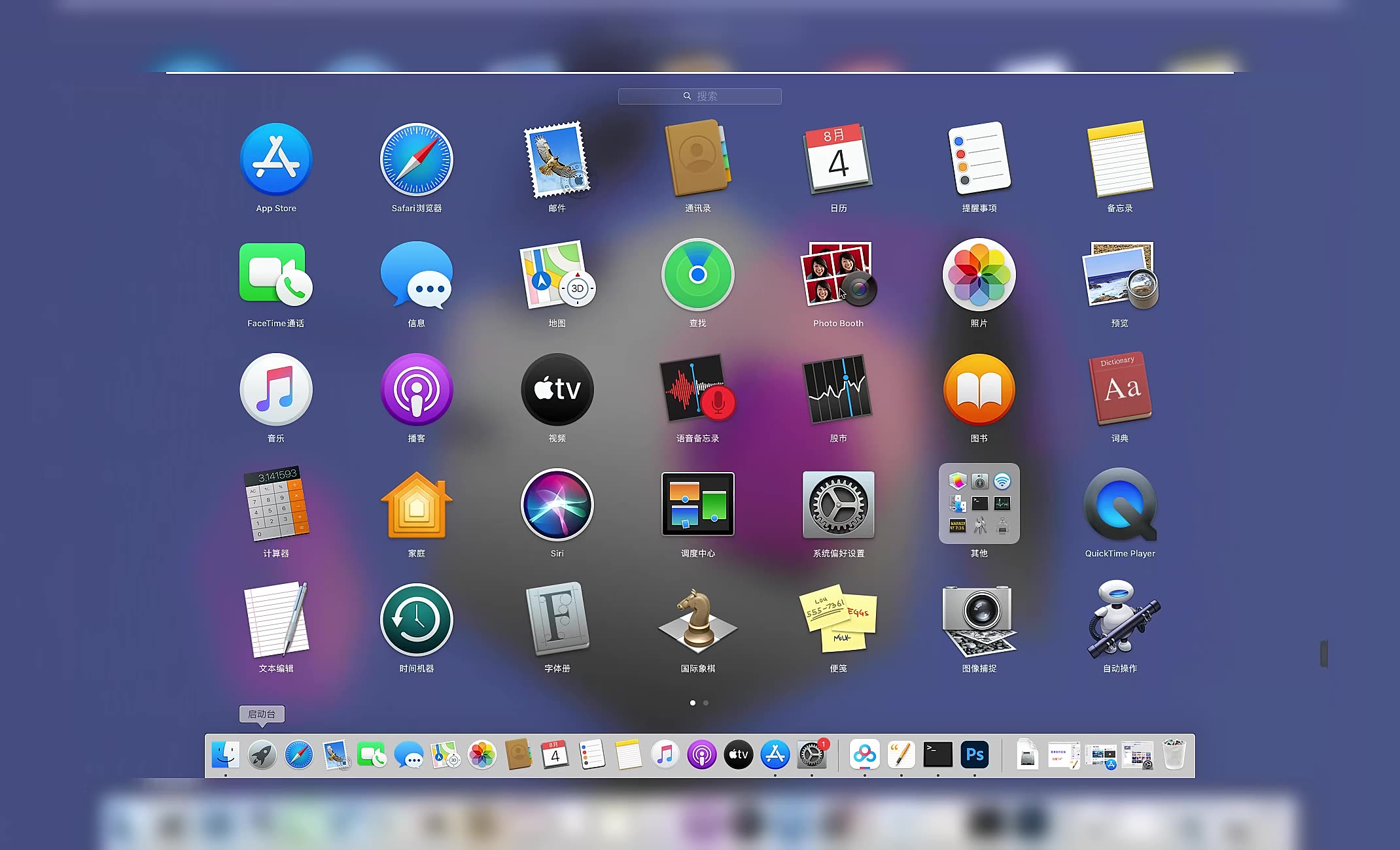This screenshot has width=1400, height=850.
Task: Open Mail stamp icon in Dock
Action: click(x=336, y=755)
